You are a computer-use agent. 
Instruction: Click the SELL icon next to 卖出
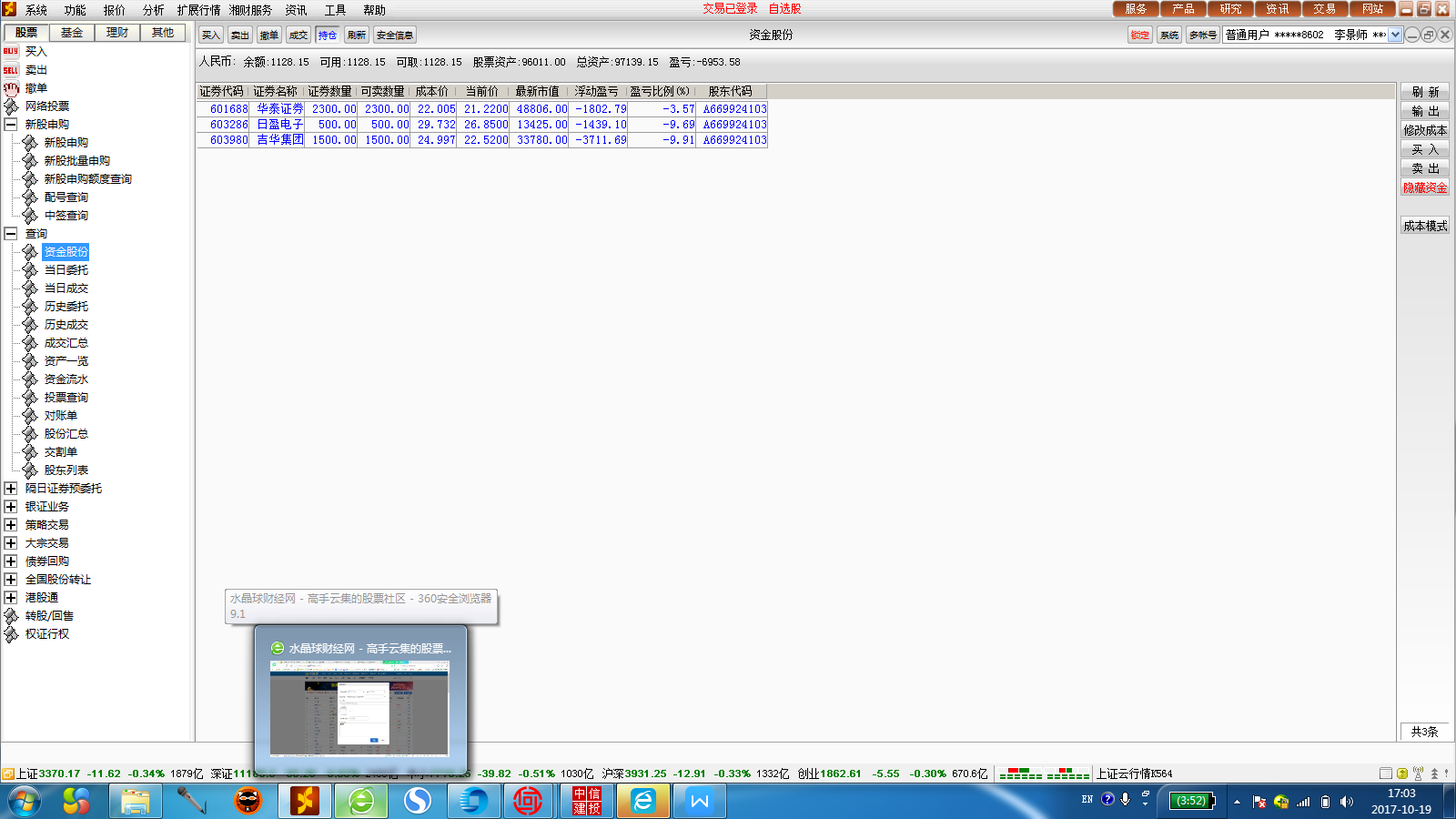click(x=11, y=70)
